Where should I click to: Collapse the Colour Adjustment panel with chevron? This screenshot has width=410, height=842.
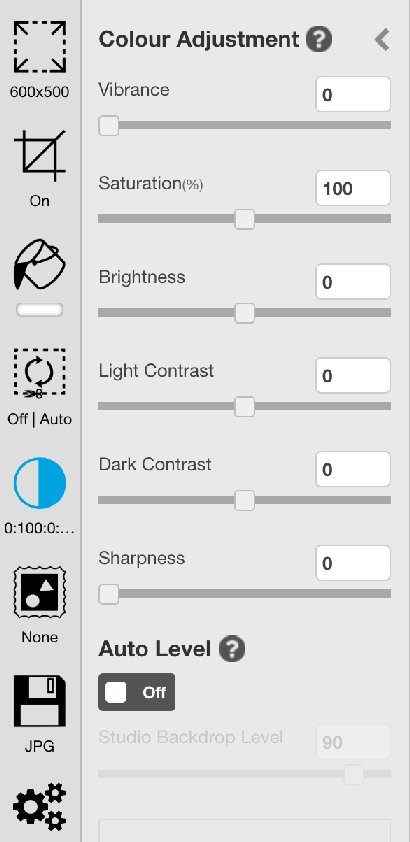pos(382,39)
